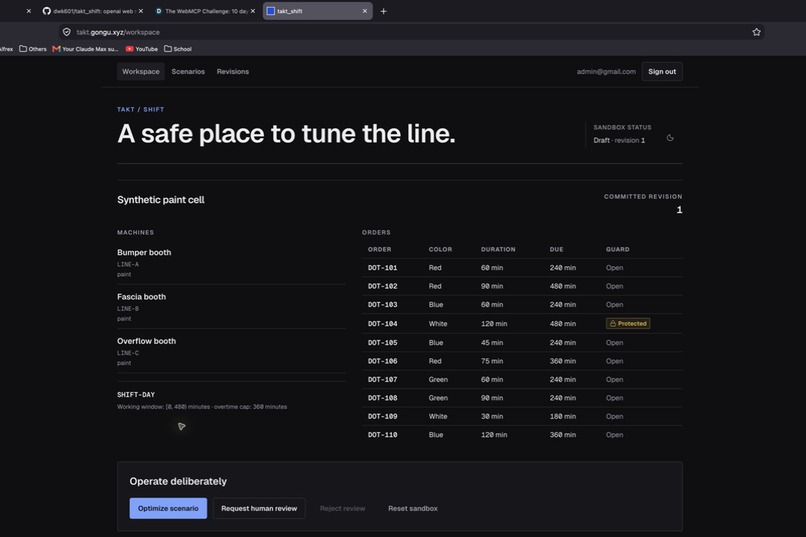Click the COLOR column header

point(441,249)
